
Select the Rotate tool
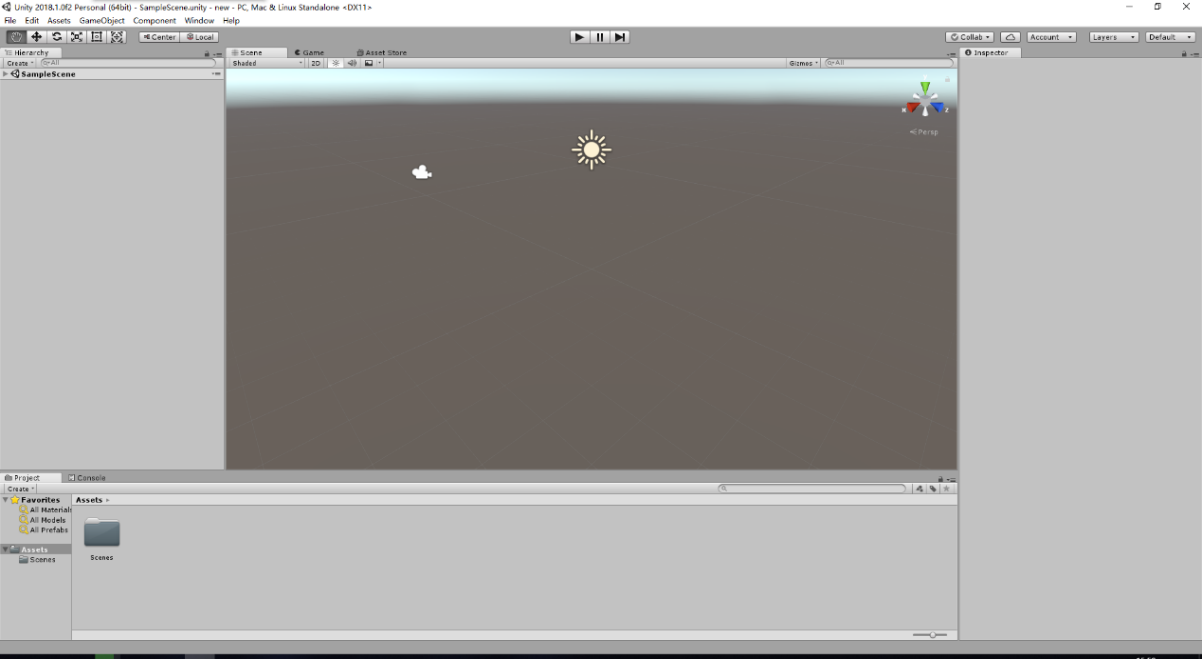pos(57,37)
